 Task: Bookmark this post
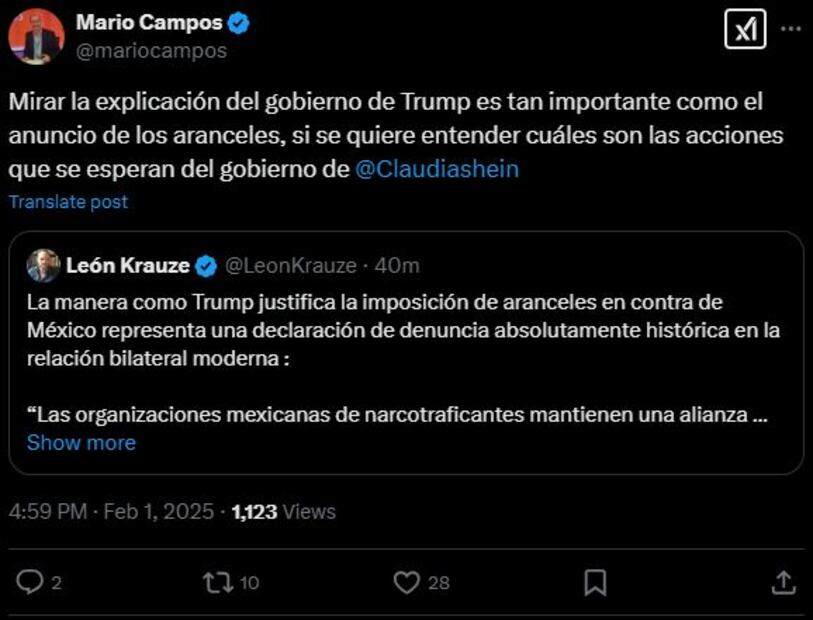click(595, 582)
